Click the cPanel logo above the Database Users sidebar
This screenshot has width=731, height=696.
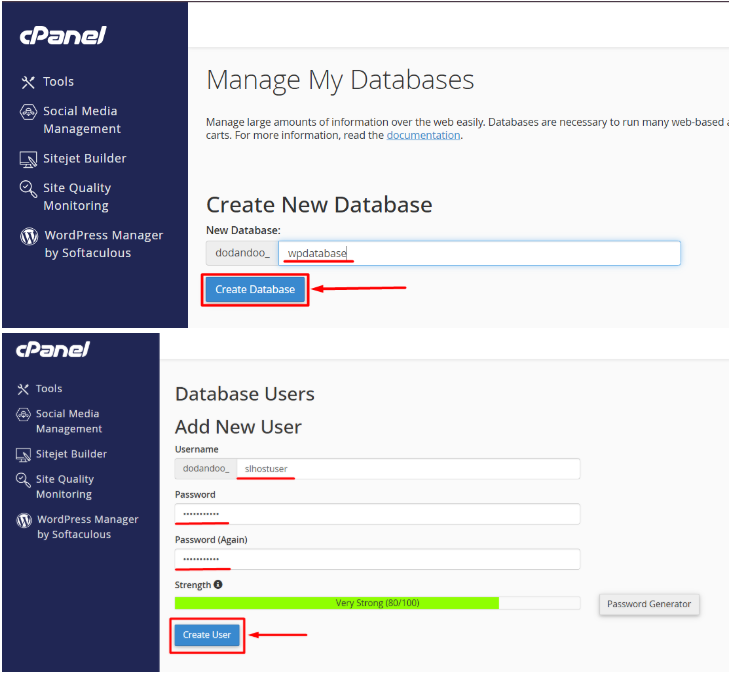pos(53,349)
